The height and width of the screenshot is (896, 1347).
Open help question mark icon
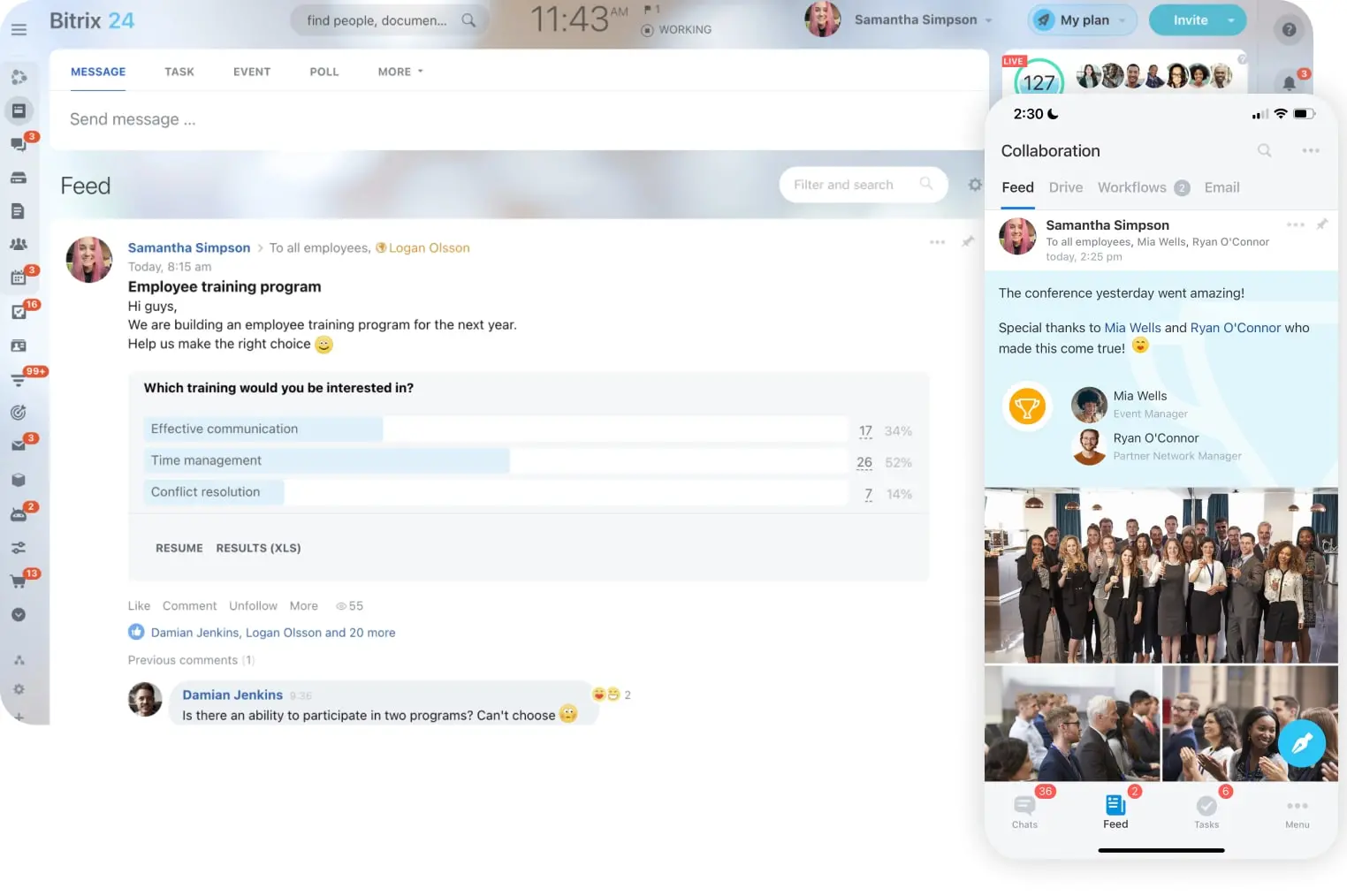pyautogui.click(x=1289, y=30)
